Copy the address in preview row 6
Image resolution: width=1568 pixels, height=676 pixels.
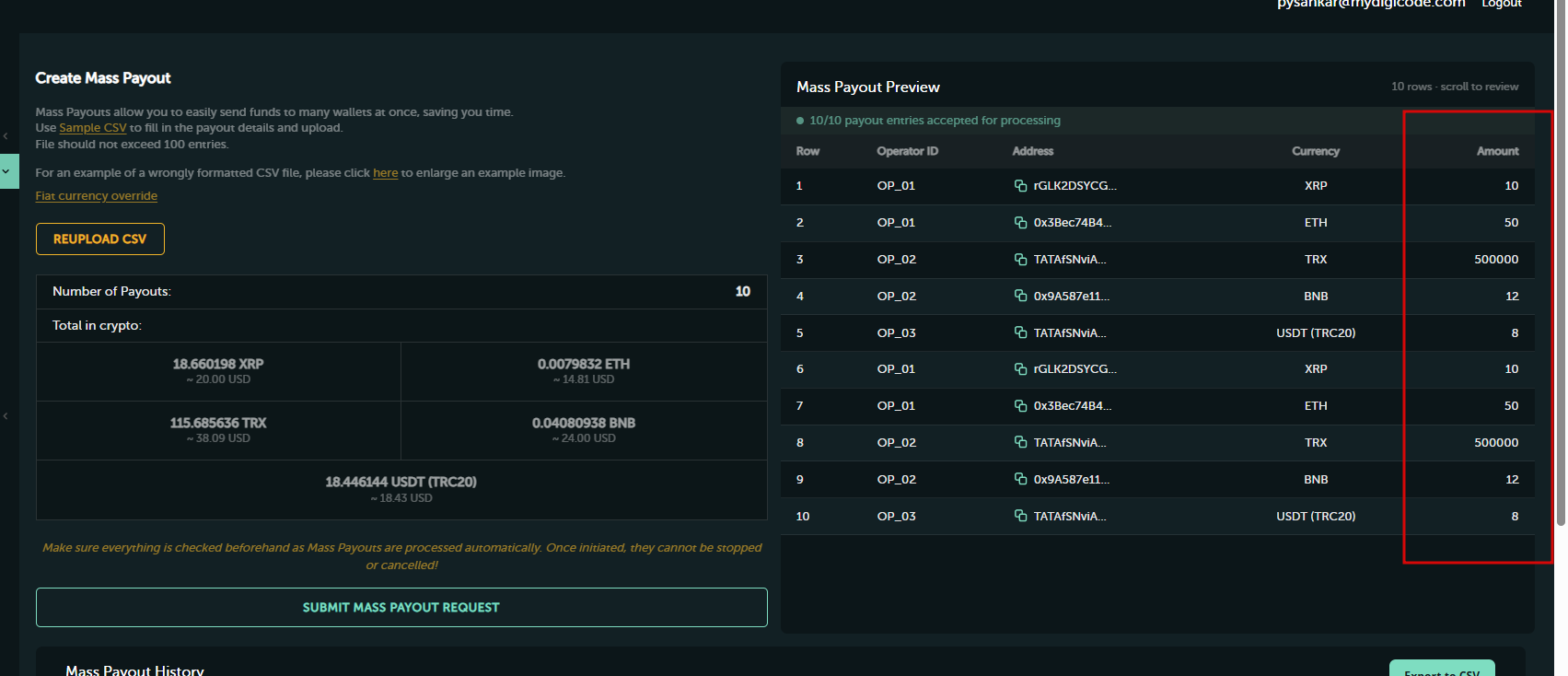(x=1020, y=369)
